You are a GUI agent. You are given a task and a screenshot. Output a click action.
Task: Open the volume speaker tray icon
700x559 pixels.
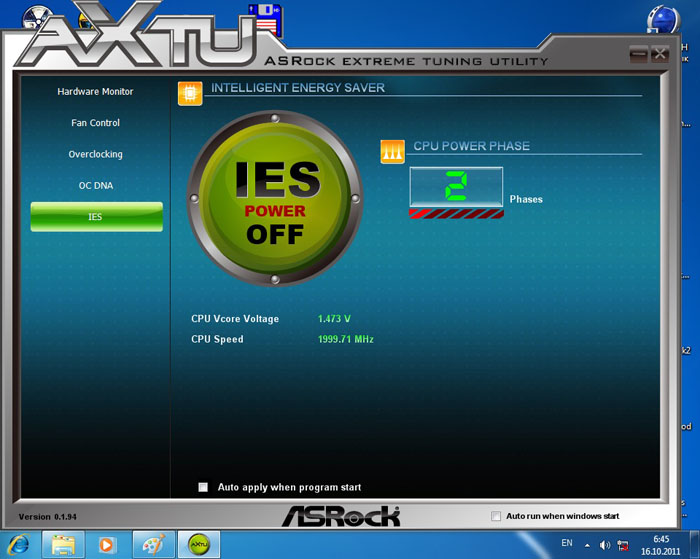604,545
